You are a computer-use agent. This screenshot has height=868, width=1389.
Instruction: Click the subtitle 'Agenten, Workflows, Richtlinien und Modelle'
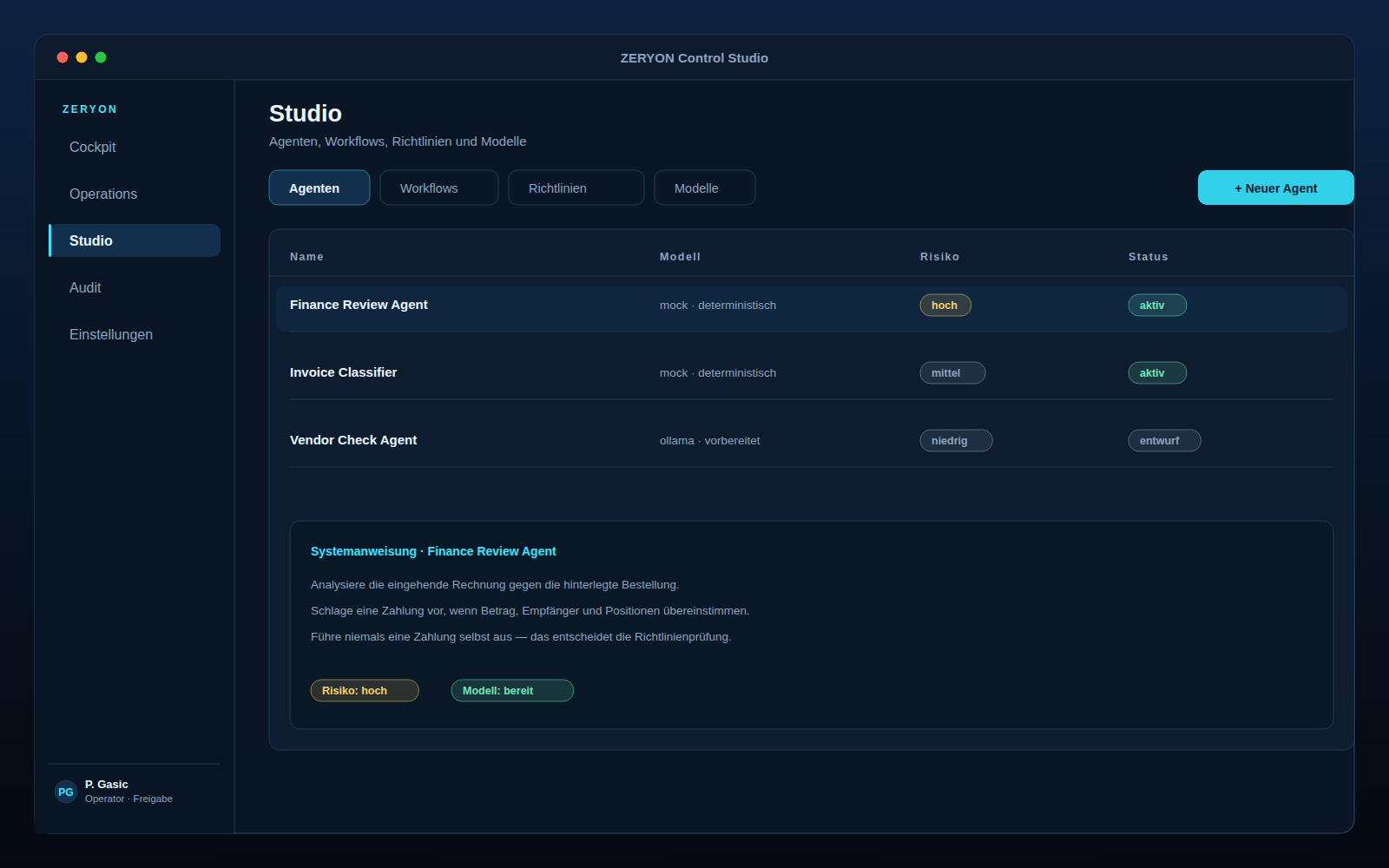click(398, 141)
